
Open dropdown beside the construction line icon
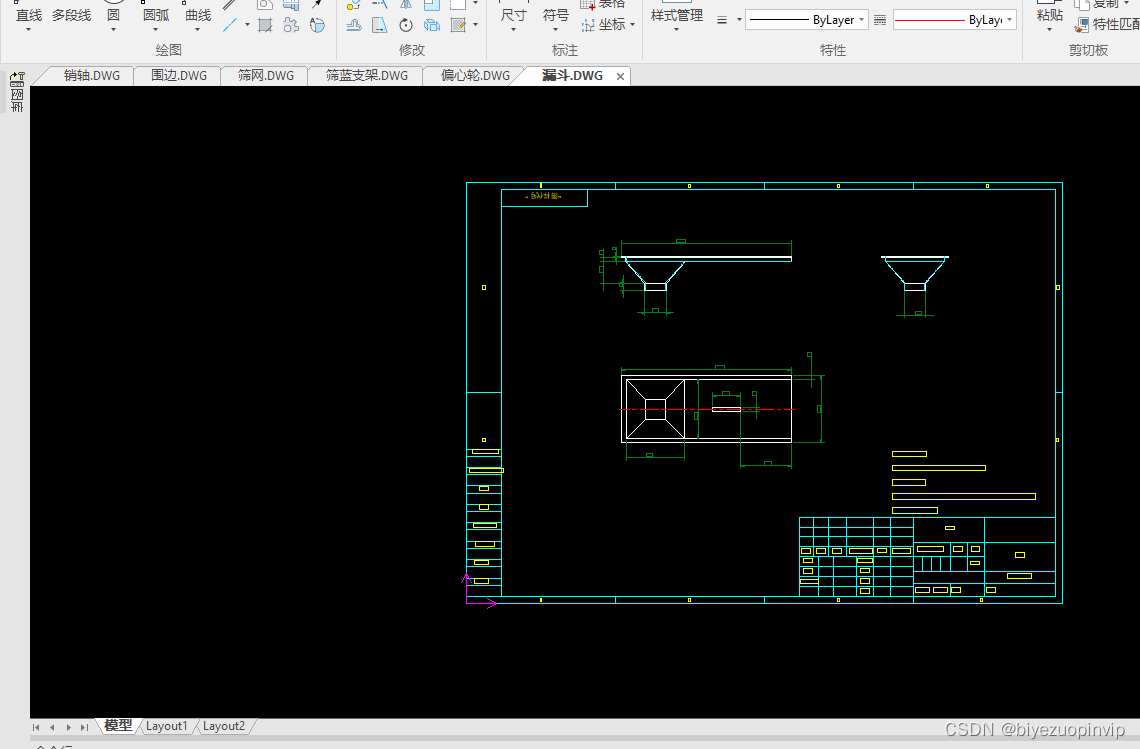point(247,25)
